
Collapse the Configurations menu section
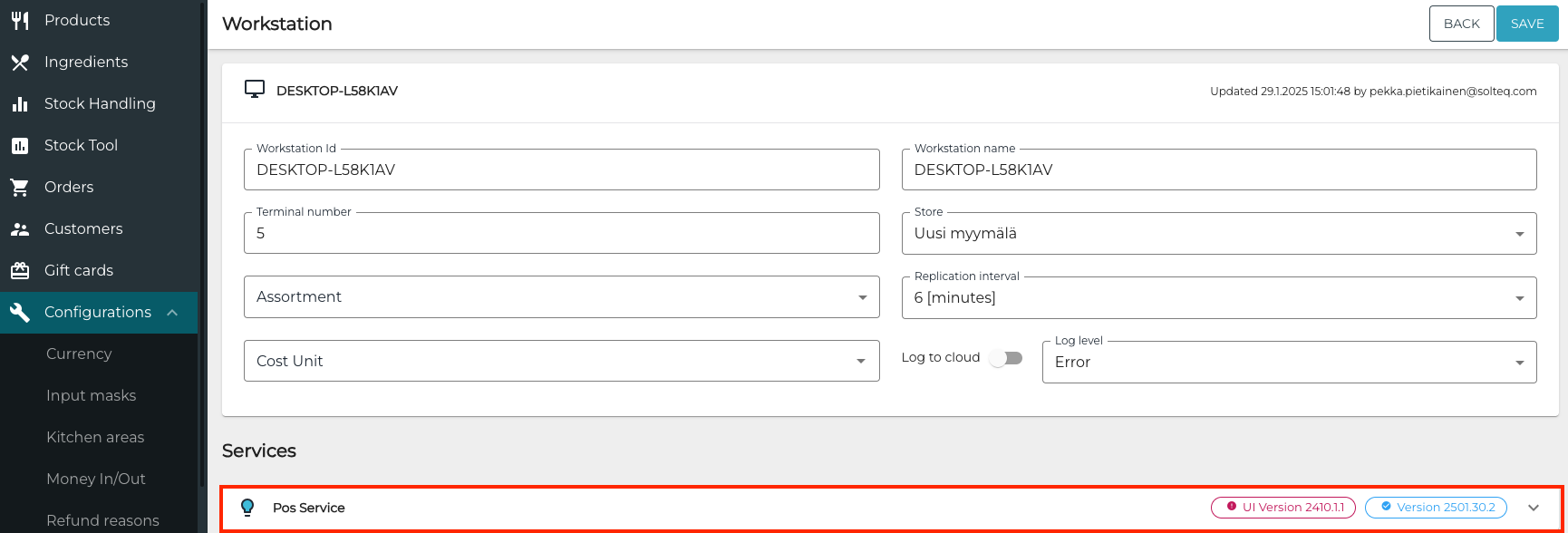[172, 313]
